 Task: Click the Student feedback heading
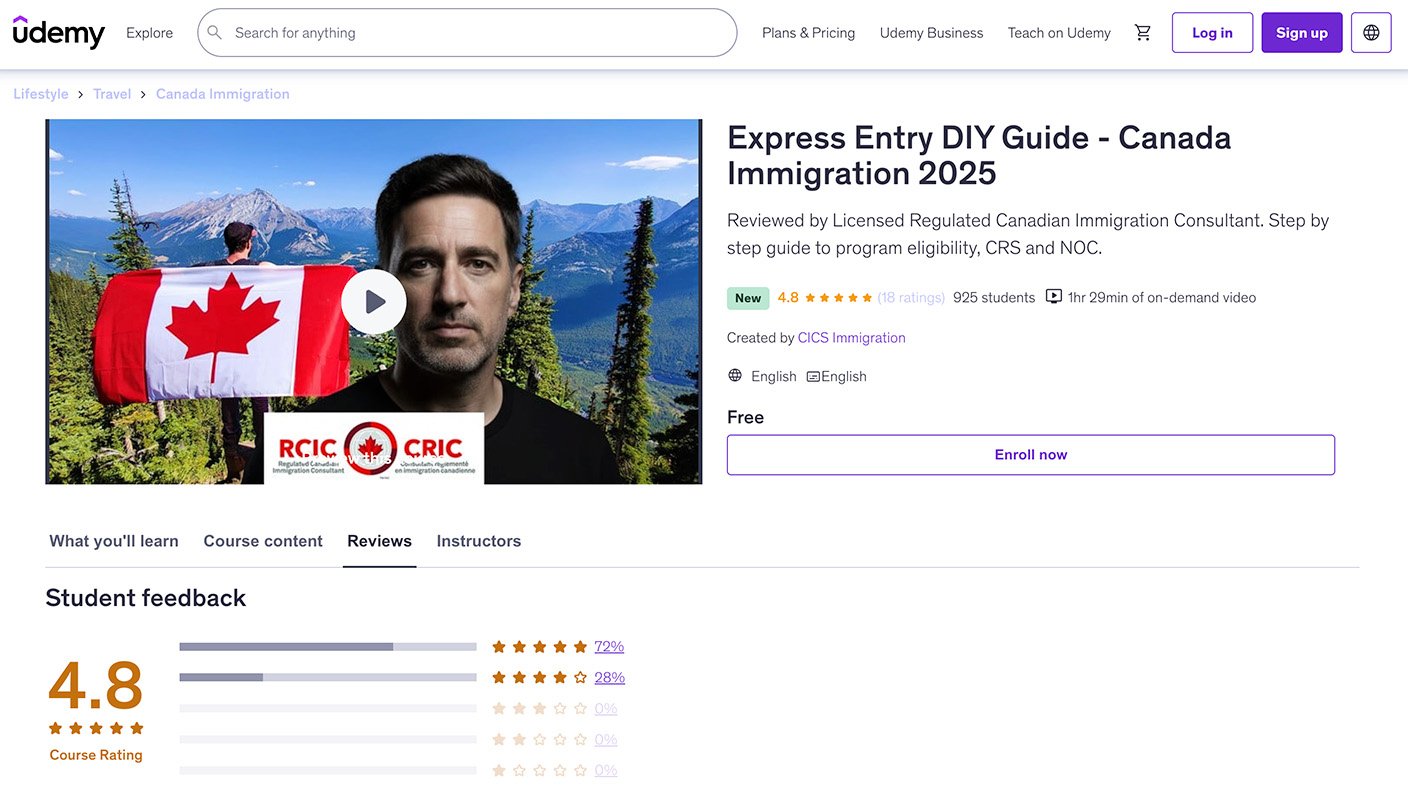click(146, 598)
